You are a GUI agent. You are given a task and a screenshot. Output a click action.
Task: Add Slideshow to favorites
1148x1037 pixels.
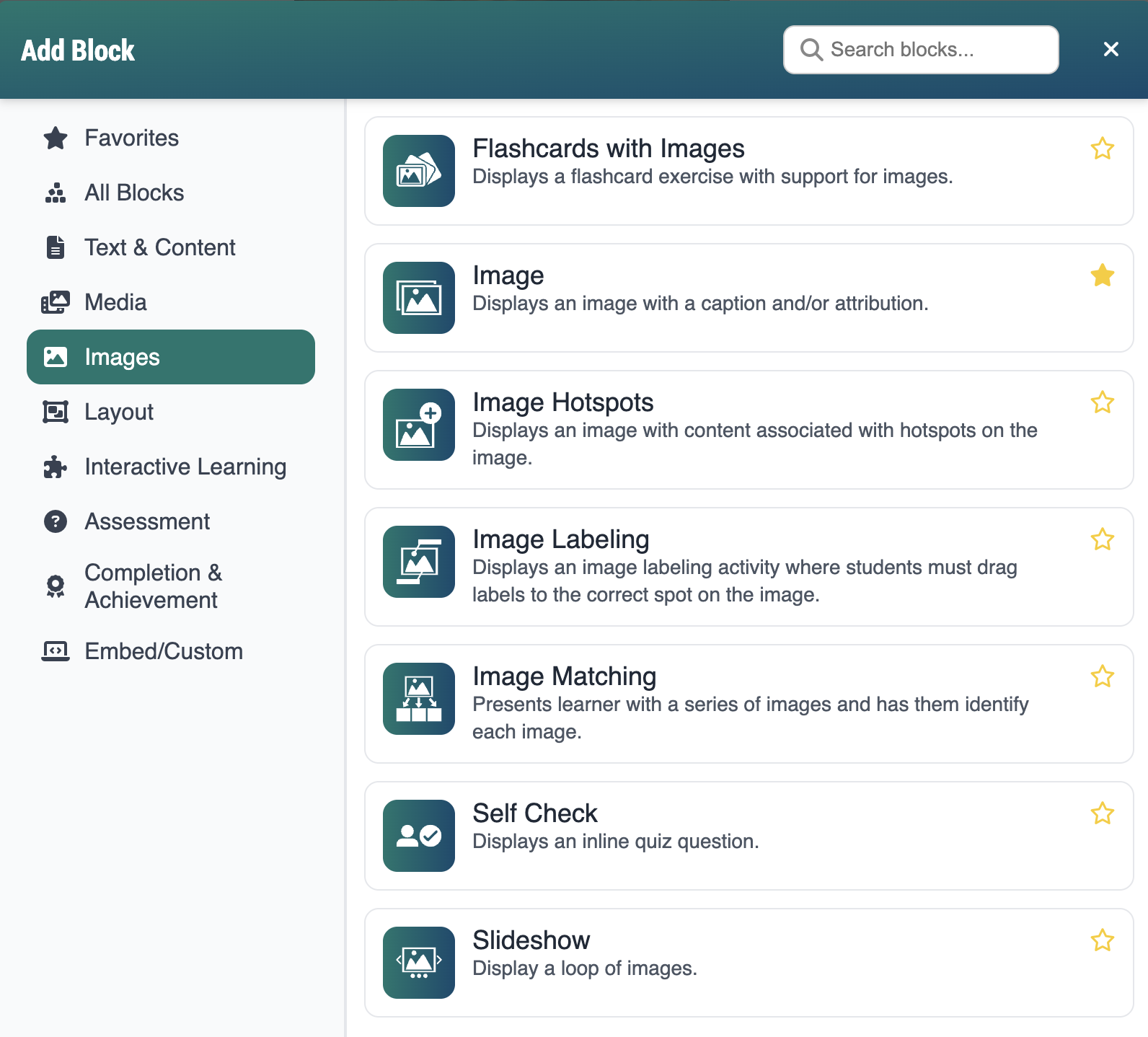1103,940
